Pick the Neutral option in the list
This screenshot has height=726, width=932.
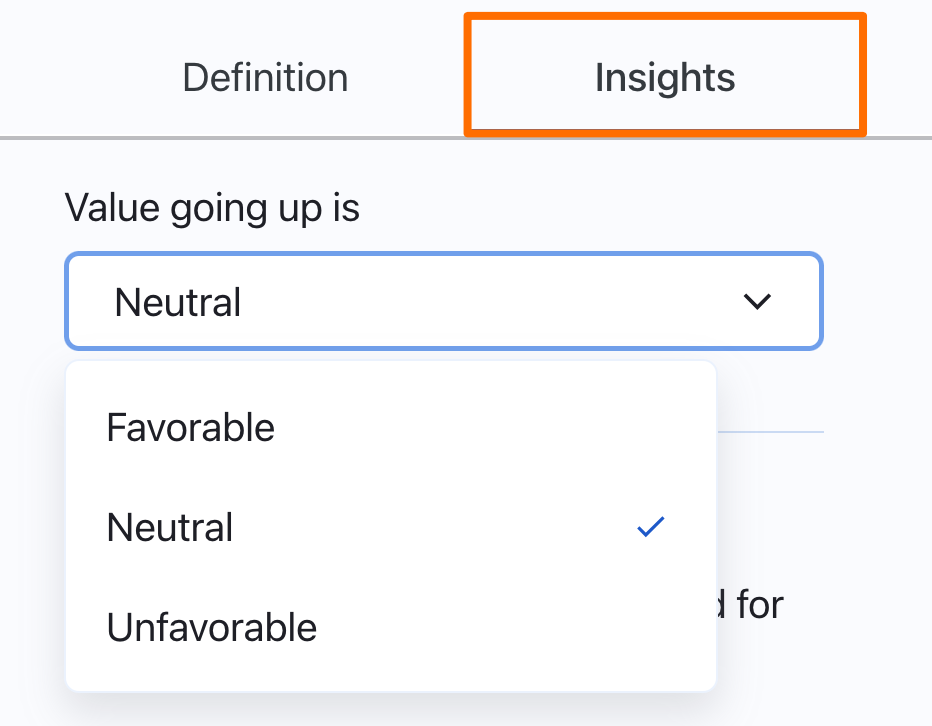(x=170, y=528)
